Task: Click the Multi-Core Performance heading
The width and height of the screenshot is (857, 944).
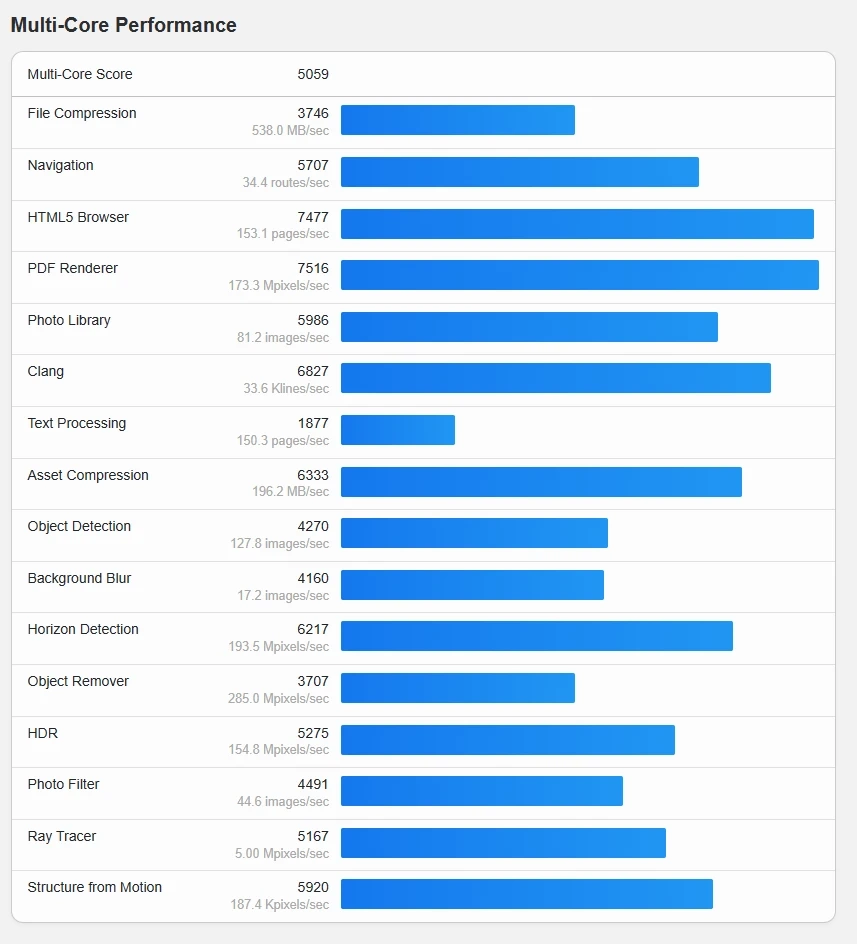Action: (x=124, y=25)
